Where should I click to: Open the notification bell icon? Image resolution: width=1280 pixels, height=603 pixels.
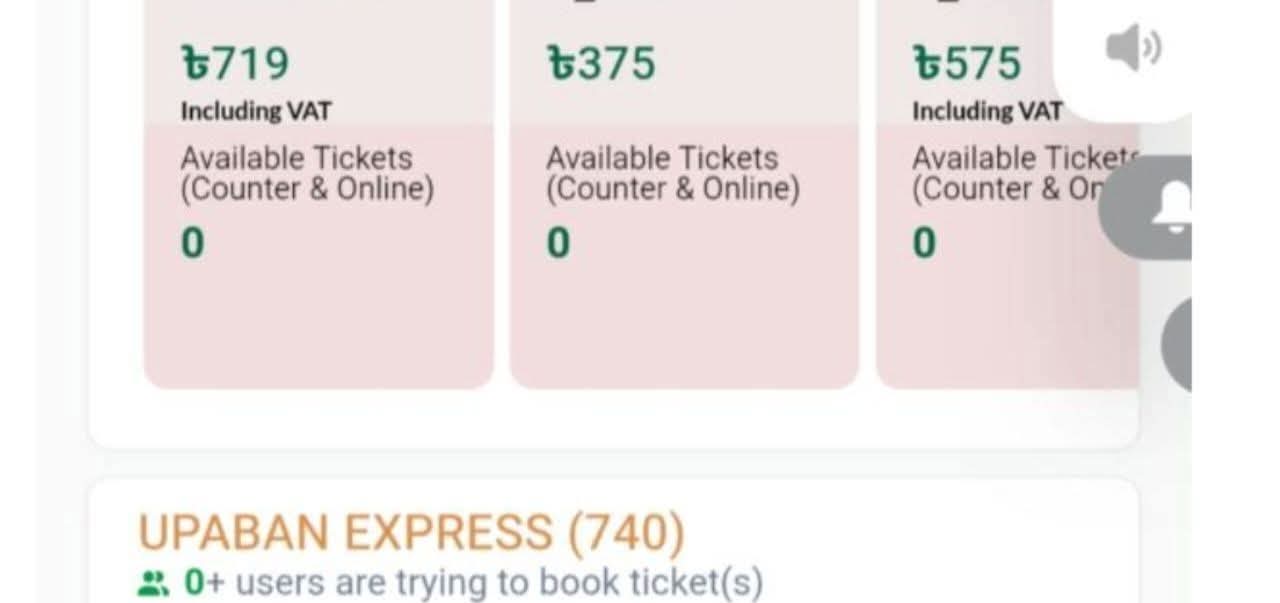tap(1168, 210)
